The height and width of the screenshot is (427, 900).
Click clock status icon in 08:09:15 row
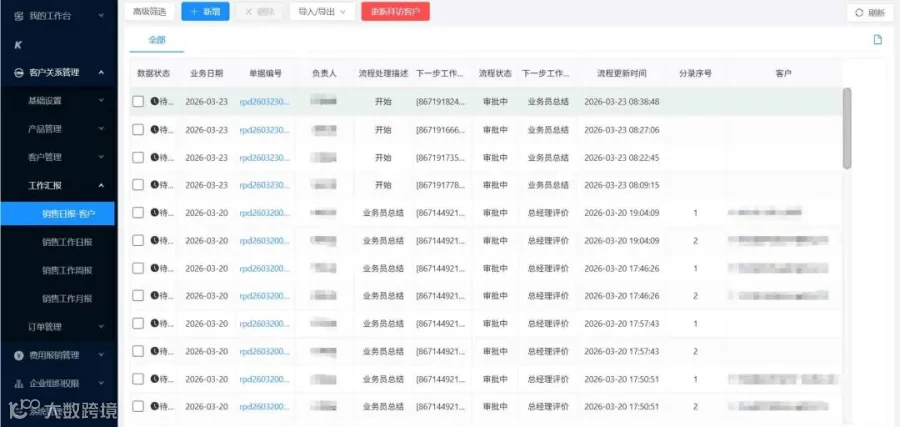pos(154,184)
